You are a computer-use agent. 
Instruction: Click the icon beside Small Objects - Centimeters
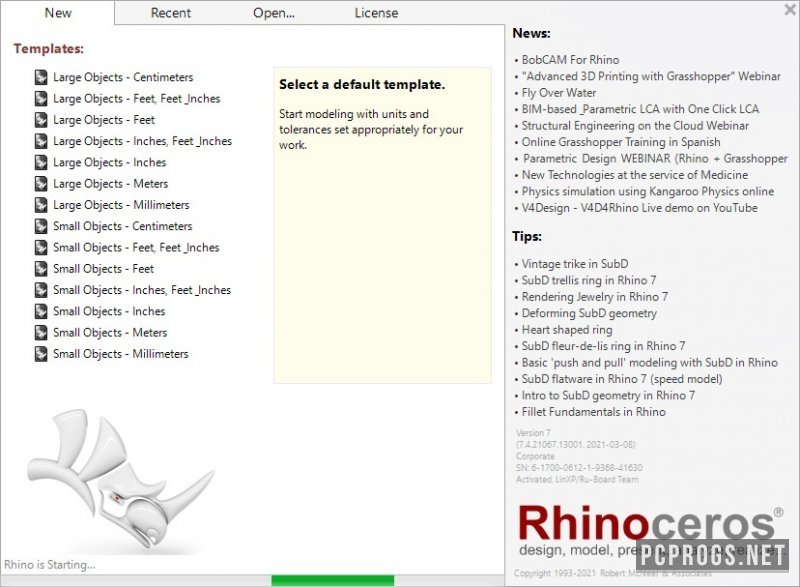coord(41,226)
